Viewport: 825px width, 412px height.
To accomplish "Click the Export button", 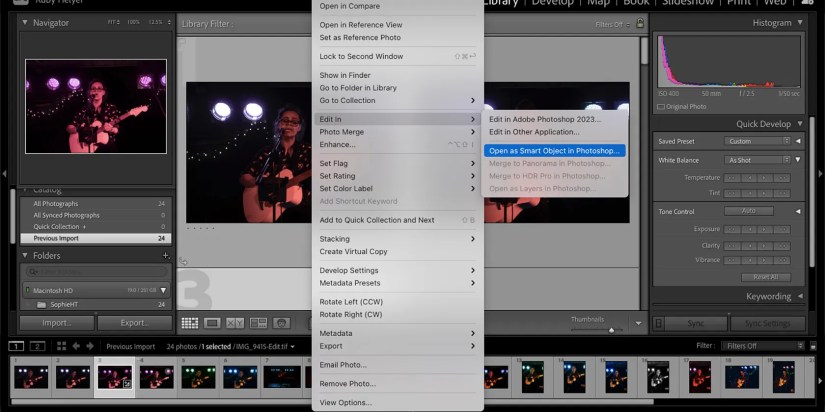I will coord(135,323).
